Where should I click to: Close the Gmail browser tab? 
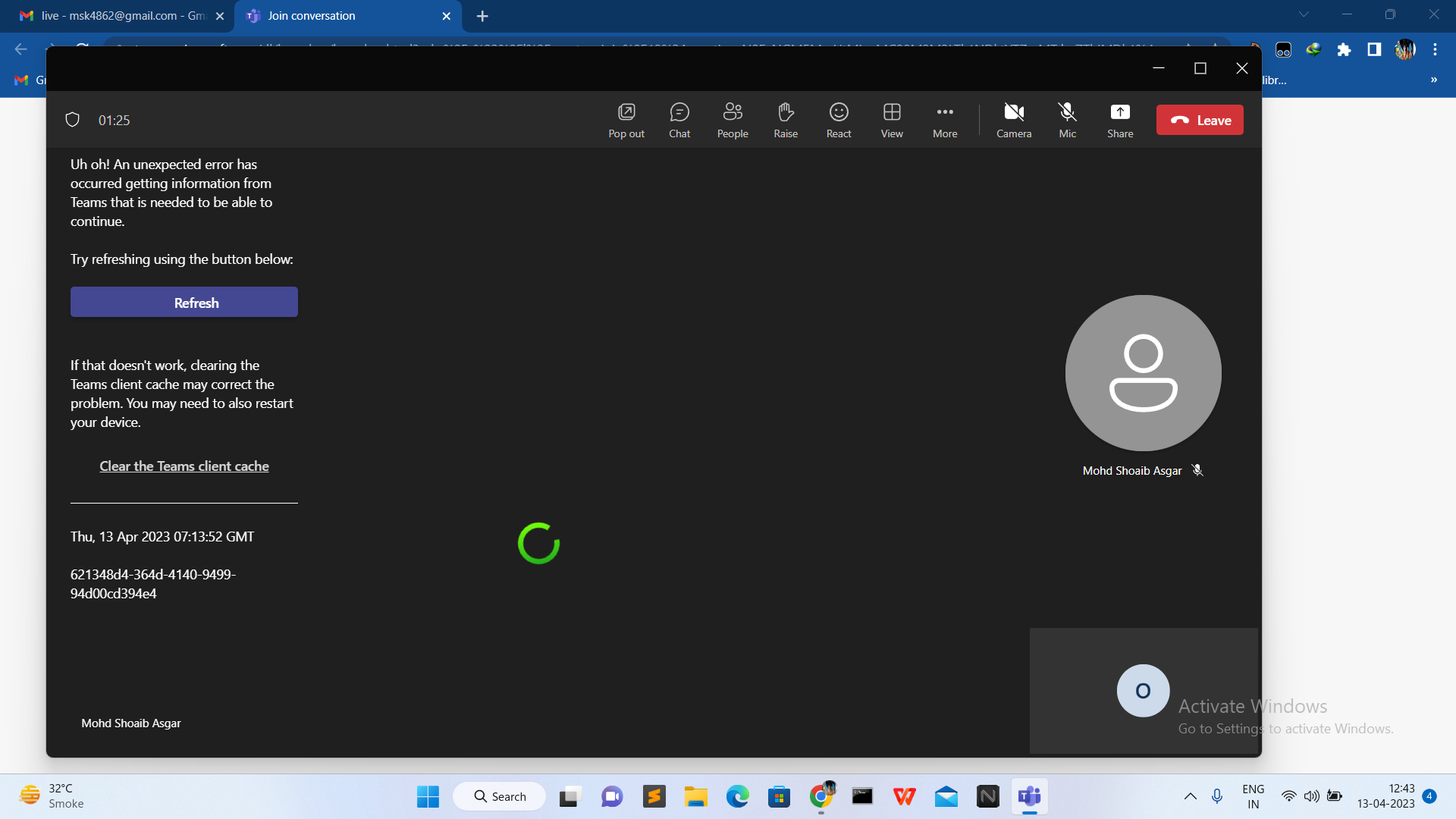(x=220, y=16)
